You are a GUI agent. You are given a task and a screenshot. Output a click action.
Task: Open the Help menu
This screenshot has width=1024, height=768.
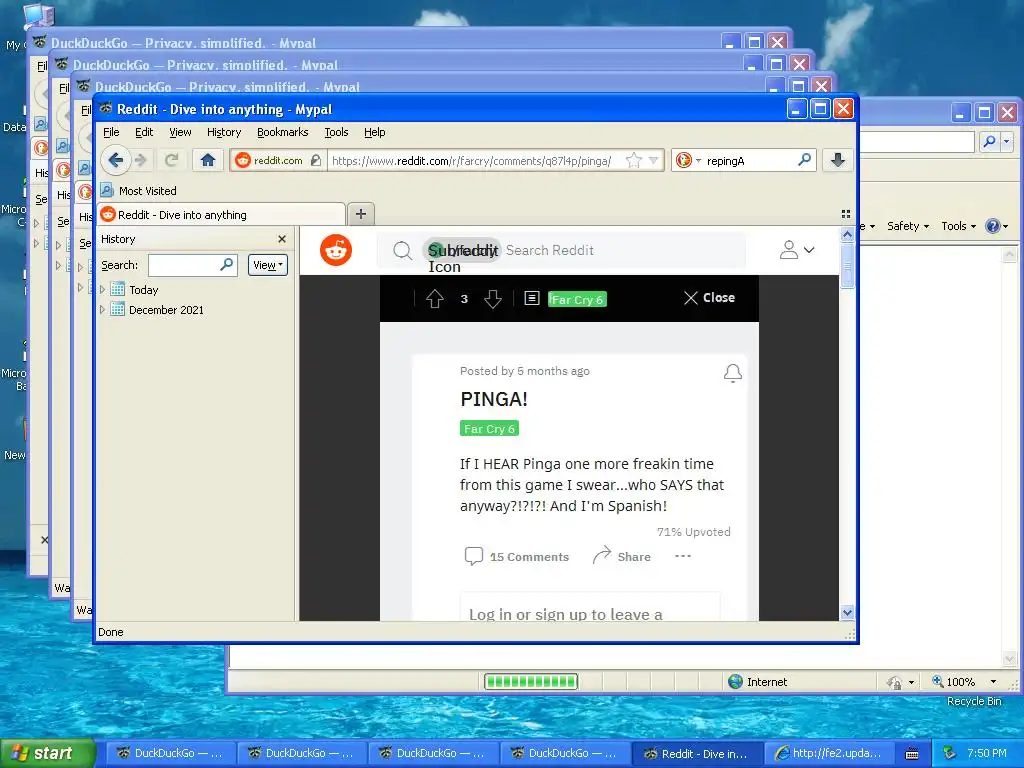coord(374,132)
